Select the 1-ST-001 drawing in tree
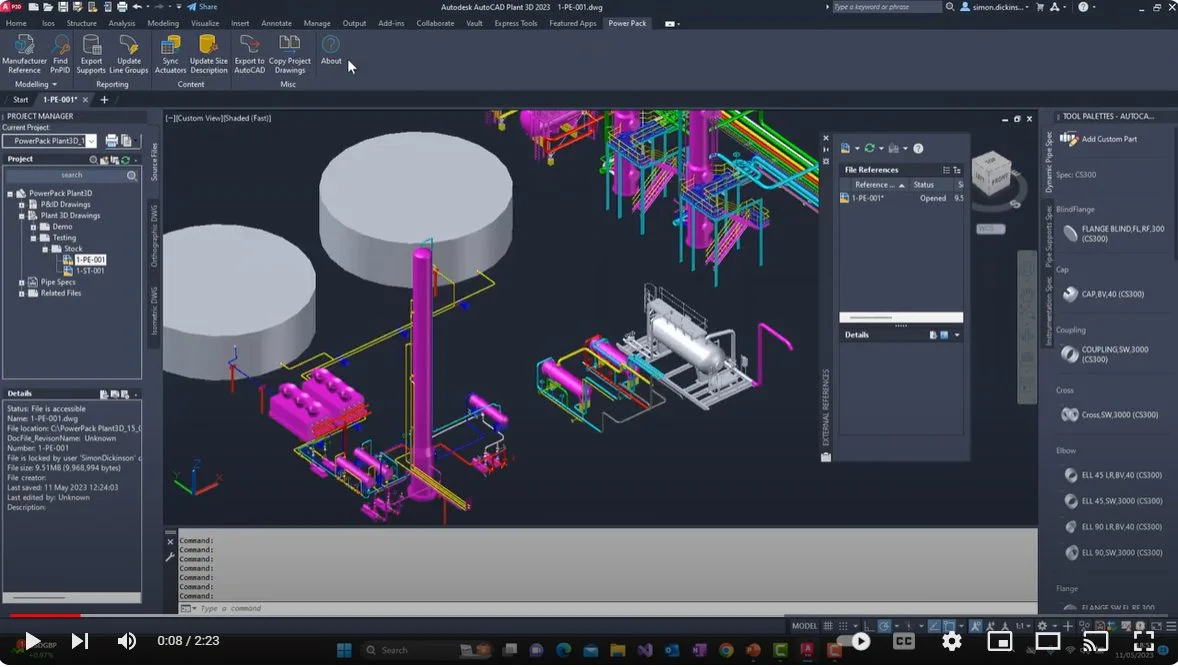 pyautogui.click(x=89, y=271)
